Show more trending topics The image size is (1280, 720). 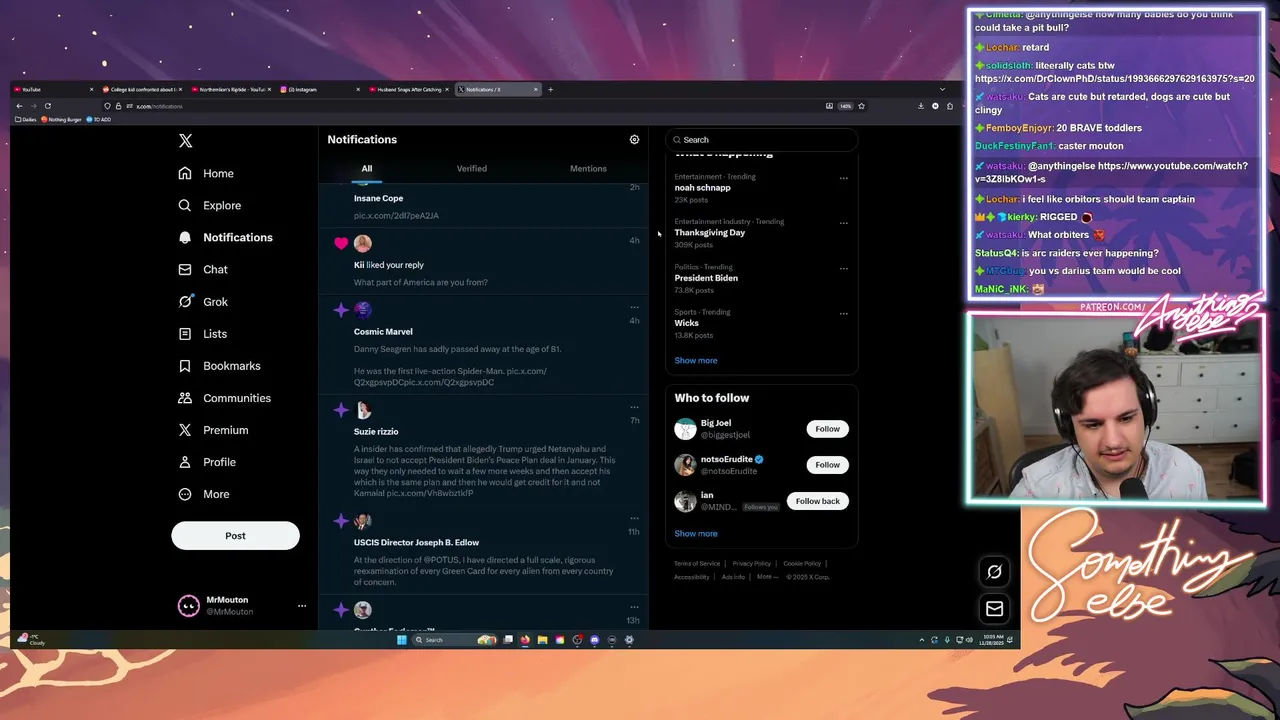point(695,361)
